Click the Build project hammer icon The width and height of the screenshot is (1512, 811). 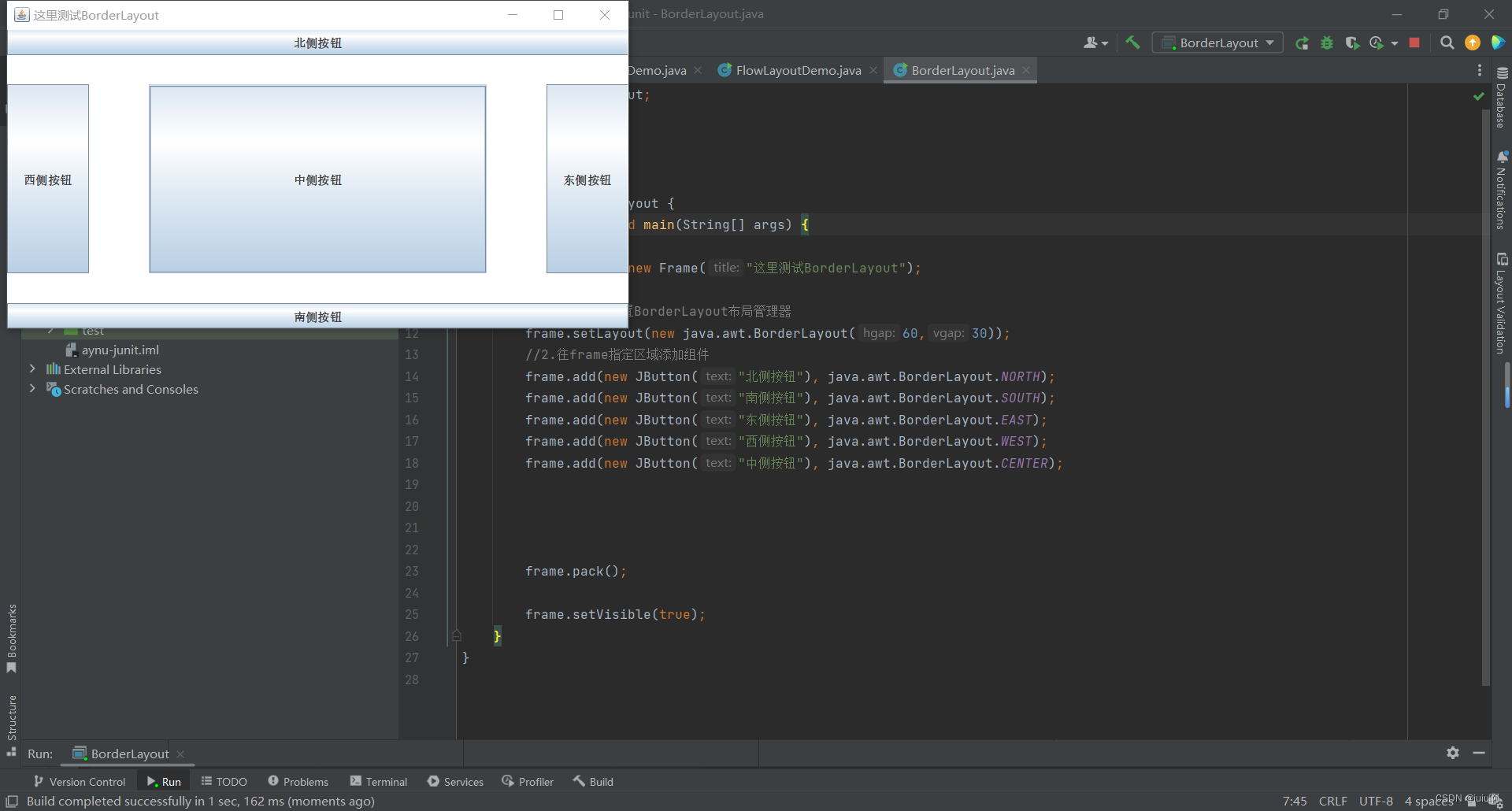point(1132,43)
